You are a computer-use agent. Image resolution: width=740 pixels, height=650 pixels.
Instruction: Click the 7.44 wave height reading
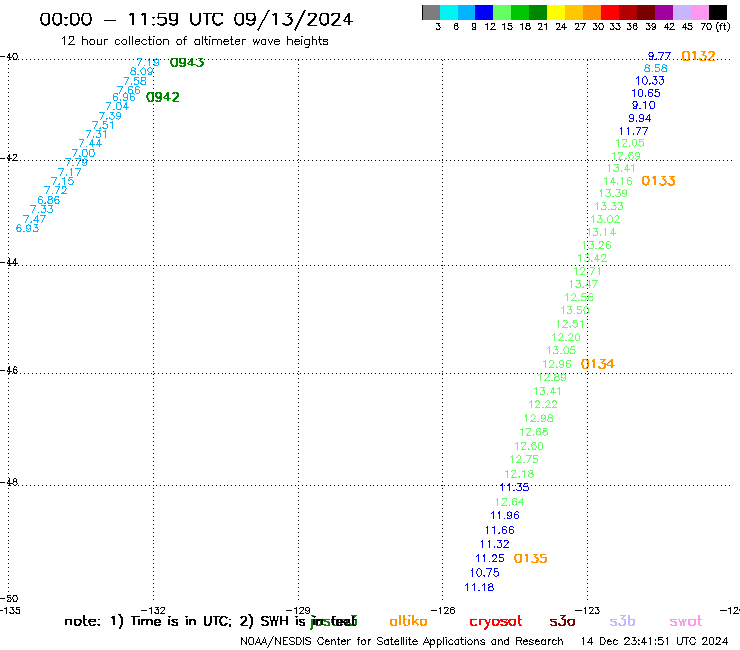[90, 144]
